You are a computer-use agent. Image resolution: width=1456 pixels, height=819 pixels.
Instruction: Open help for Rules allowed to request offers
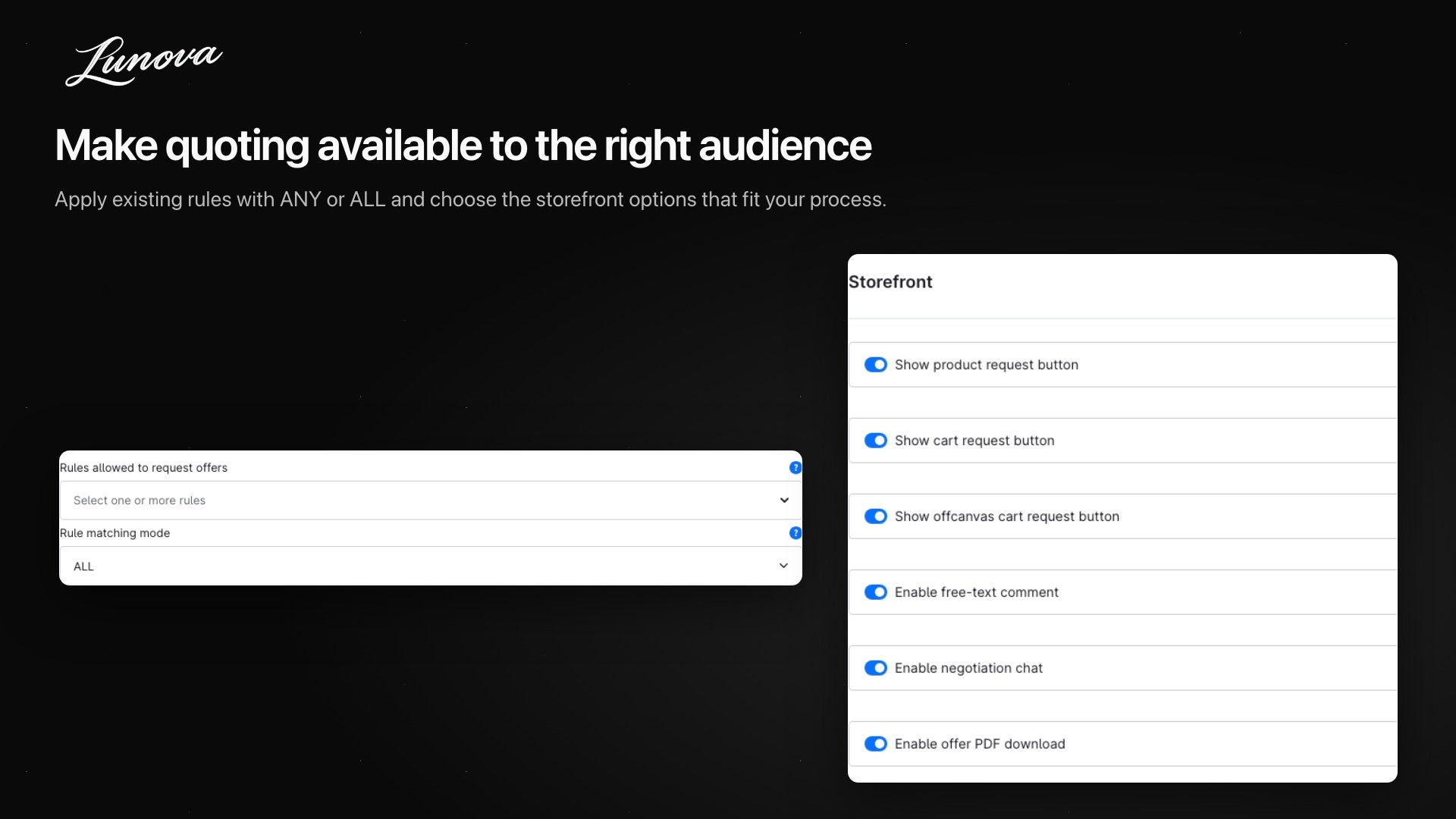(795, 468)
